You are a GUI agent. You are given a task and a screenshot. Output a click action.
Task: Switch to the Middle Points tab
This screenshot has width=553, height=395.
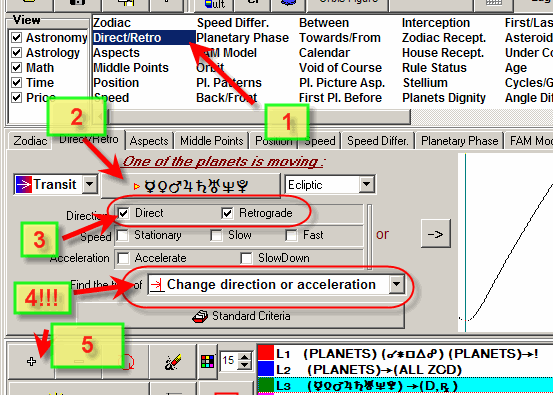point(212,141)
